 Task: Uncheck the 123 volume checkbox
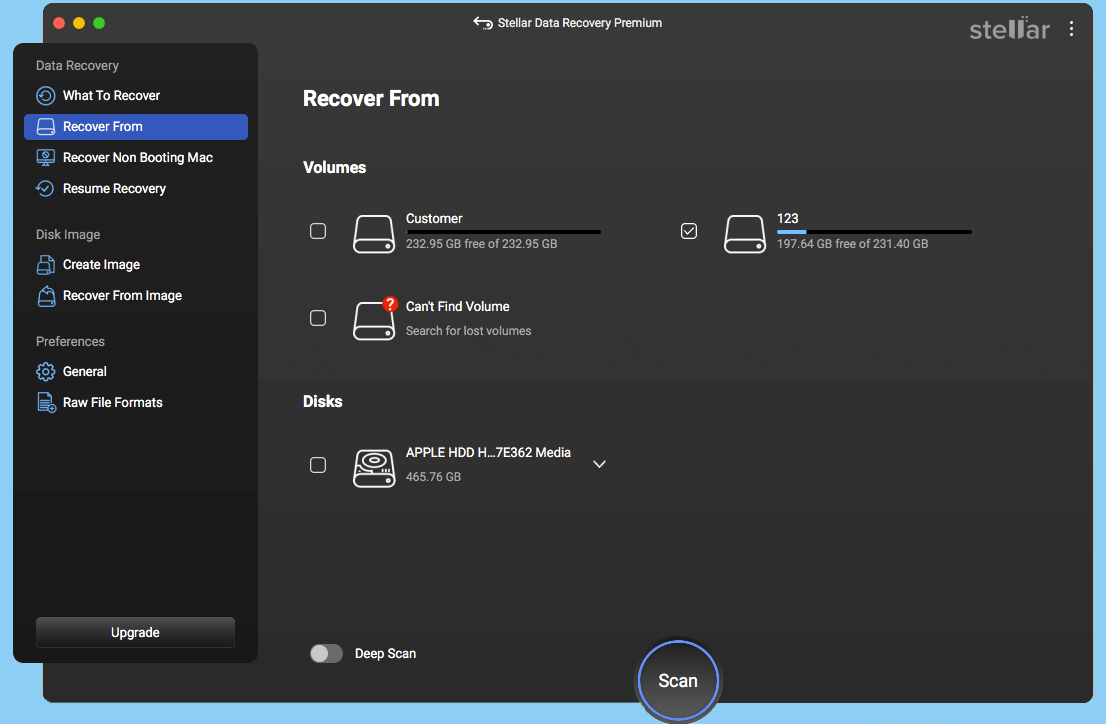point(689,231)
